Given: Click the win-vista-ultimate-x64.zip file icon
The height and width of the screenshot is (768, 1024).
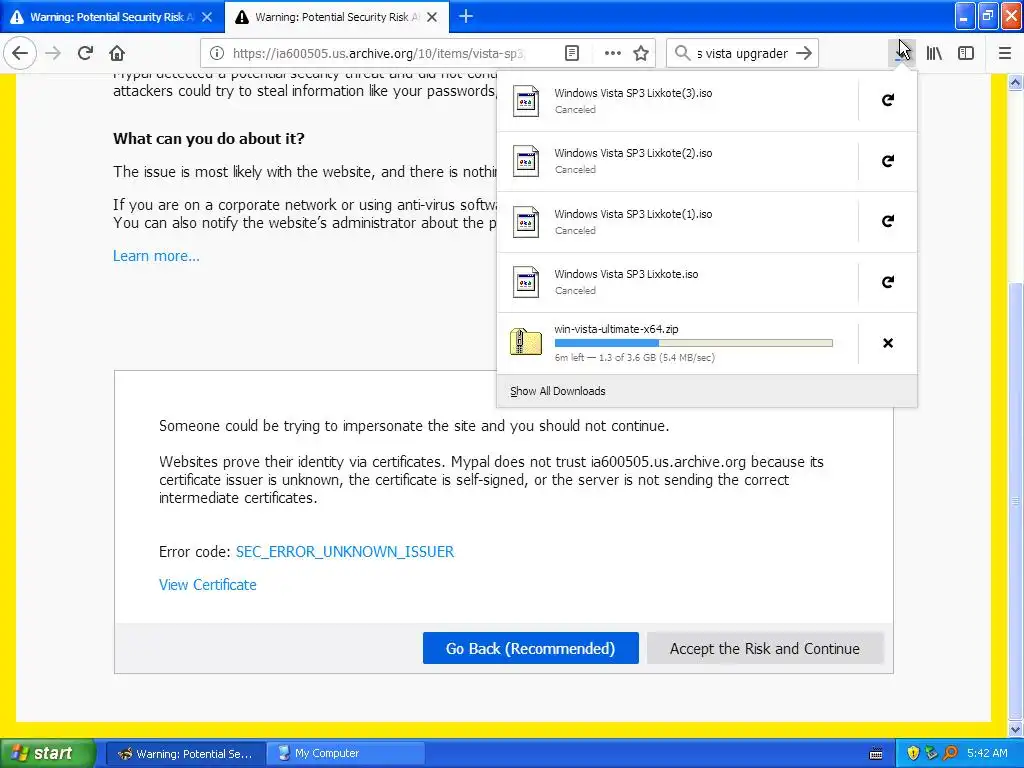Looking at the screenshot, I should click(x=526, y=342).
